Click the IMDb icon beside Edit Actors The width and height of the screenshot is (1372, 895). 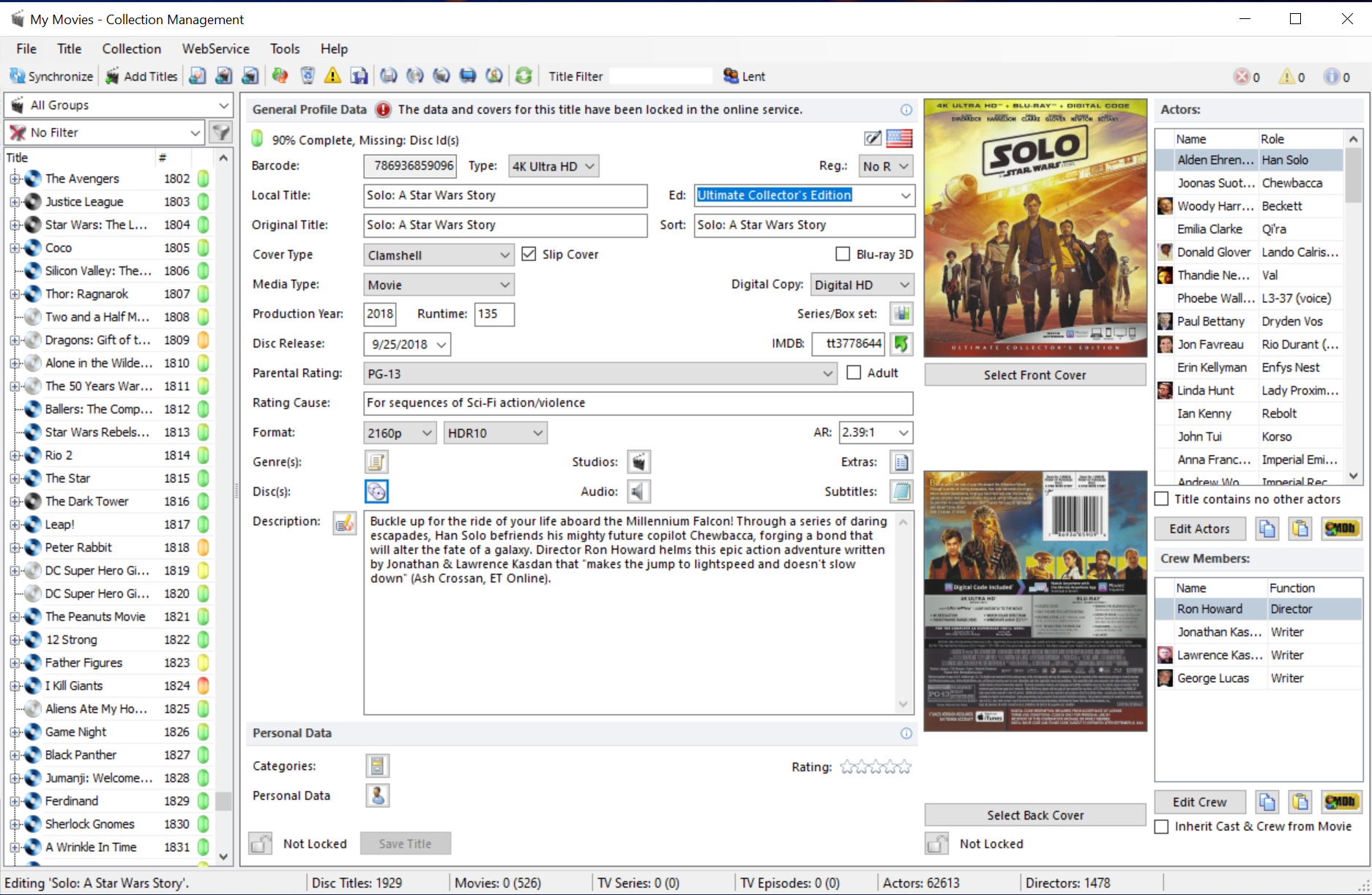1341,528
